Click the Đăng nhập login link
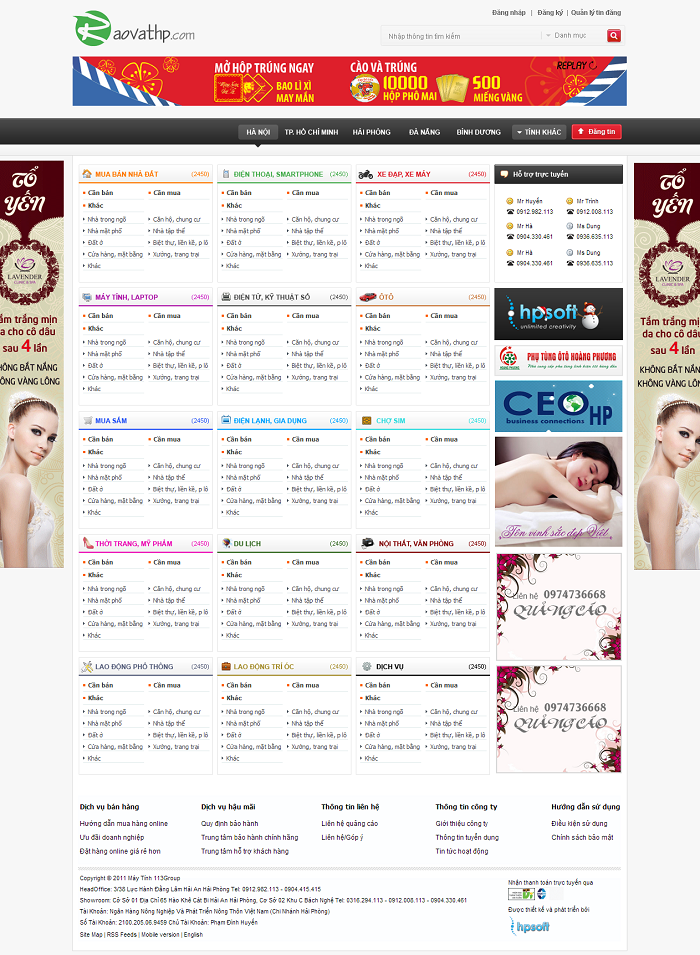 click(x=509, y=13)
